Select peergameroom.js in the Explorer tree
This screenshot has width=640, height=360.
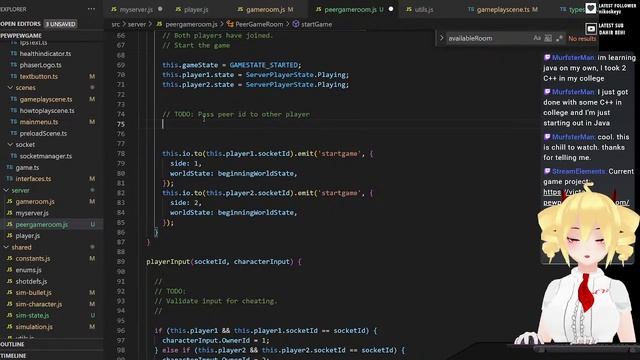point(41,224)
